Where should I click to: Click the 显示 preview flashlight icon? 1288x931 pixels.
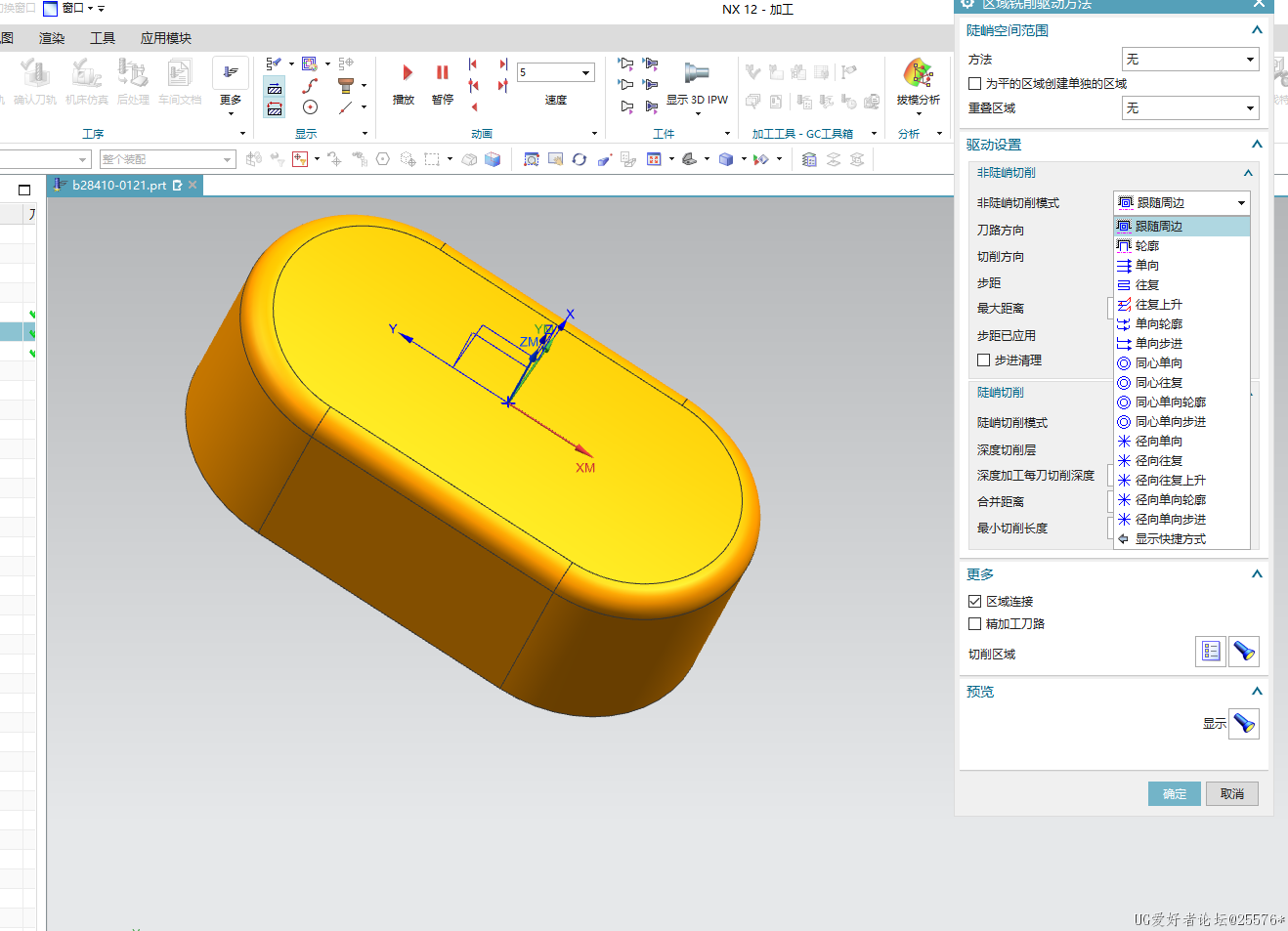click(1244, 724)
